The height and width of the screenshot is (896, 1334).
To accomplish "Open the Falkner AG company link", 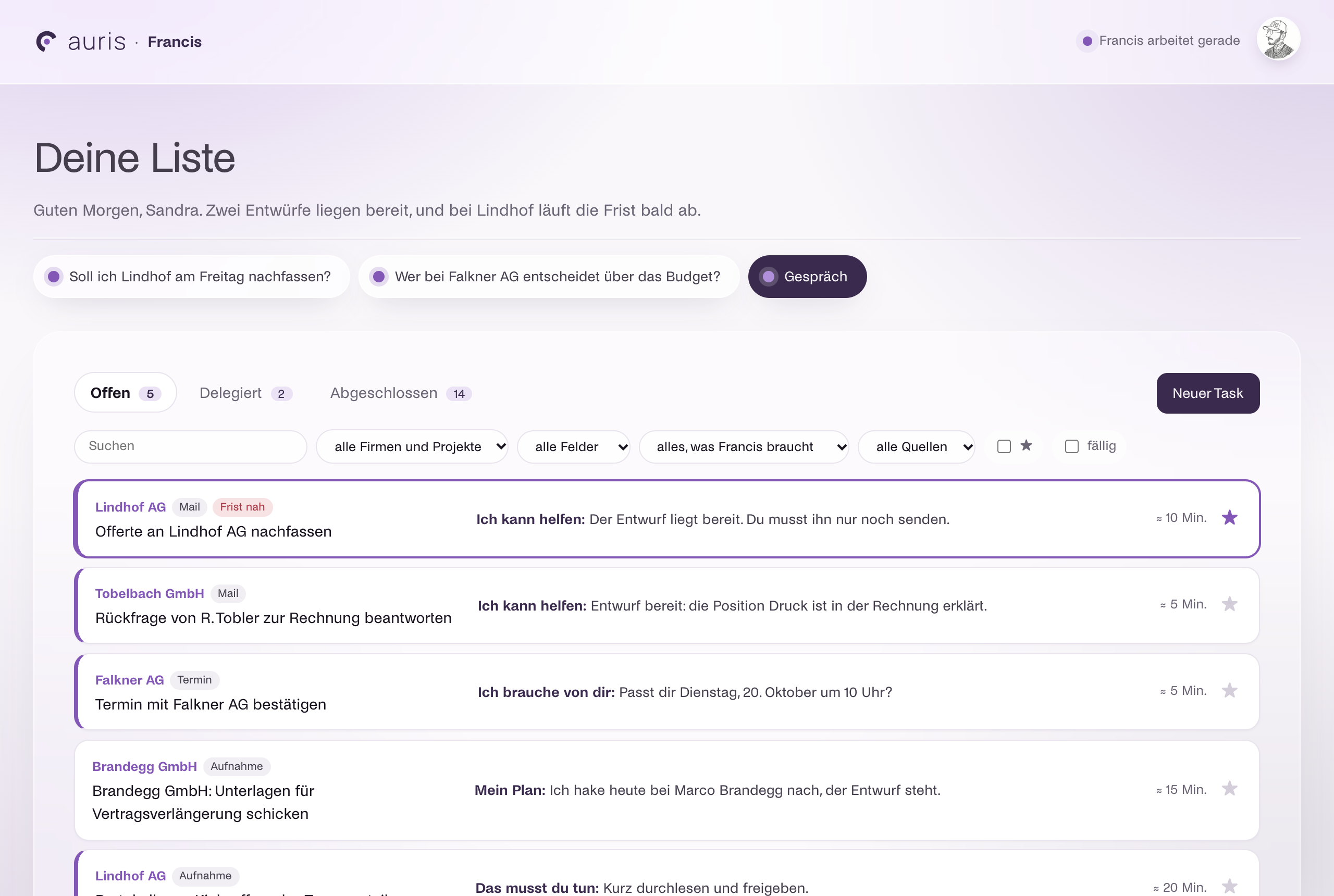I will [x=129, y=680].
